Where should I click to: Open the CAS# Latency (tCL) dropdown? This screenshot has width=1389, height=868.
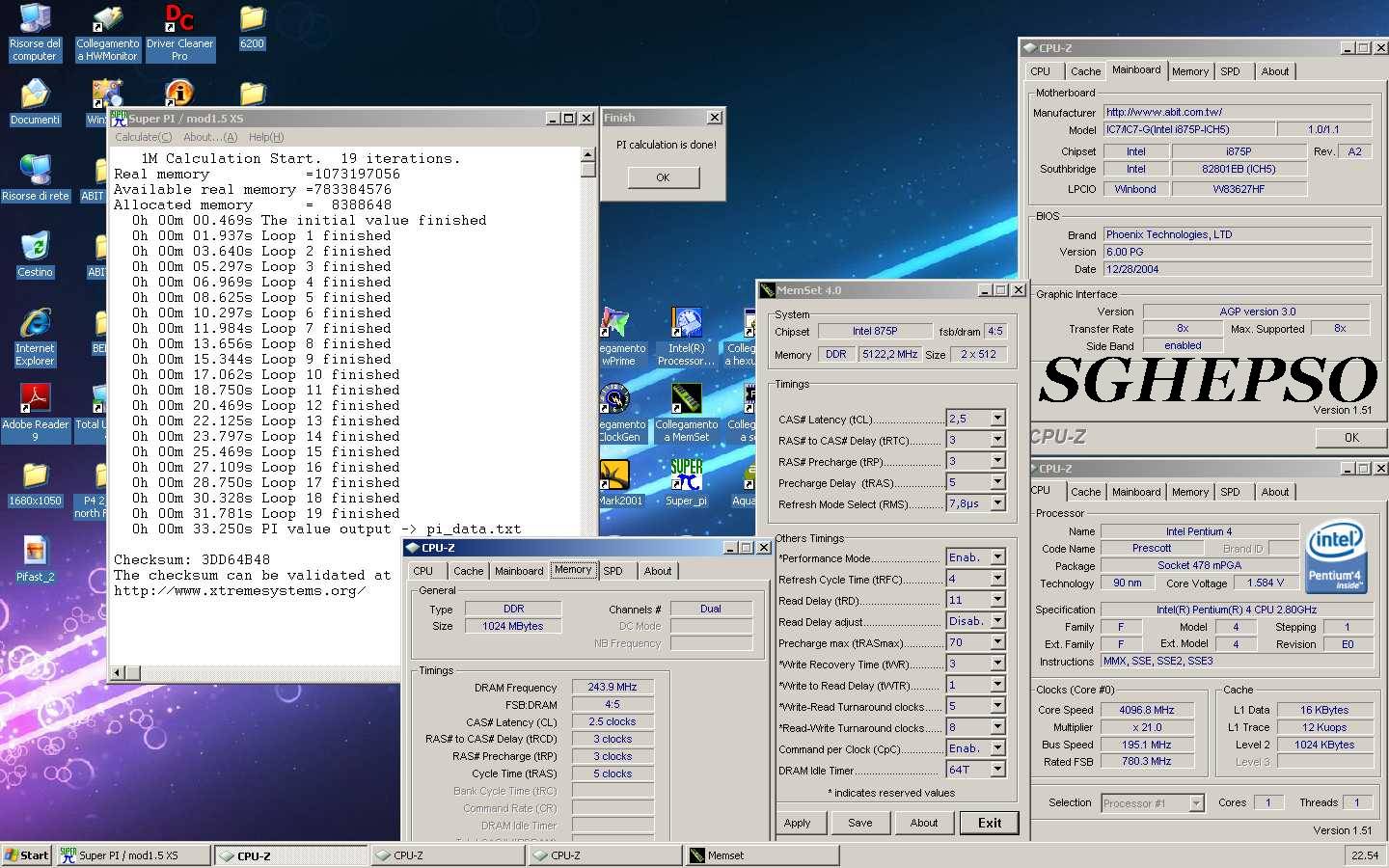(997, 418)
